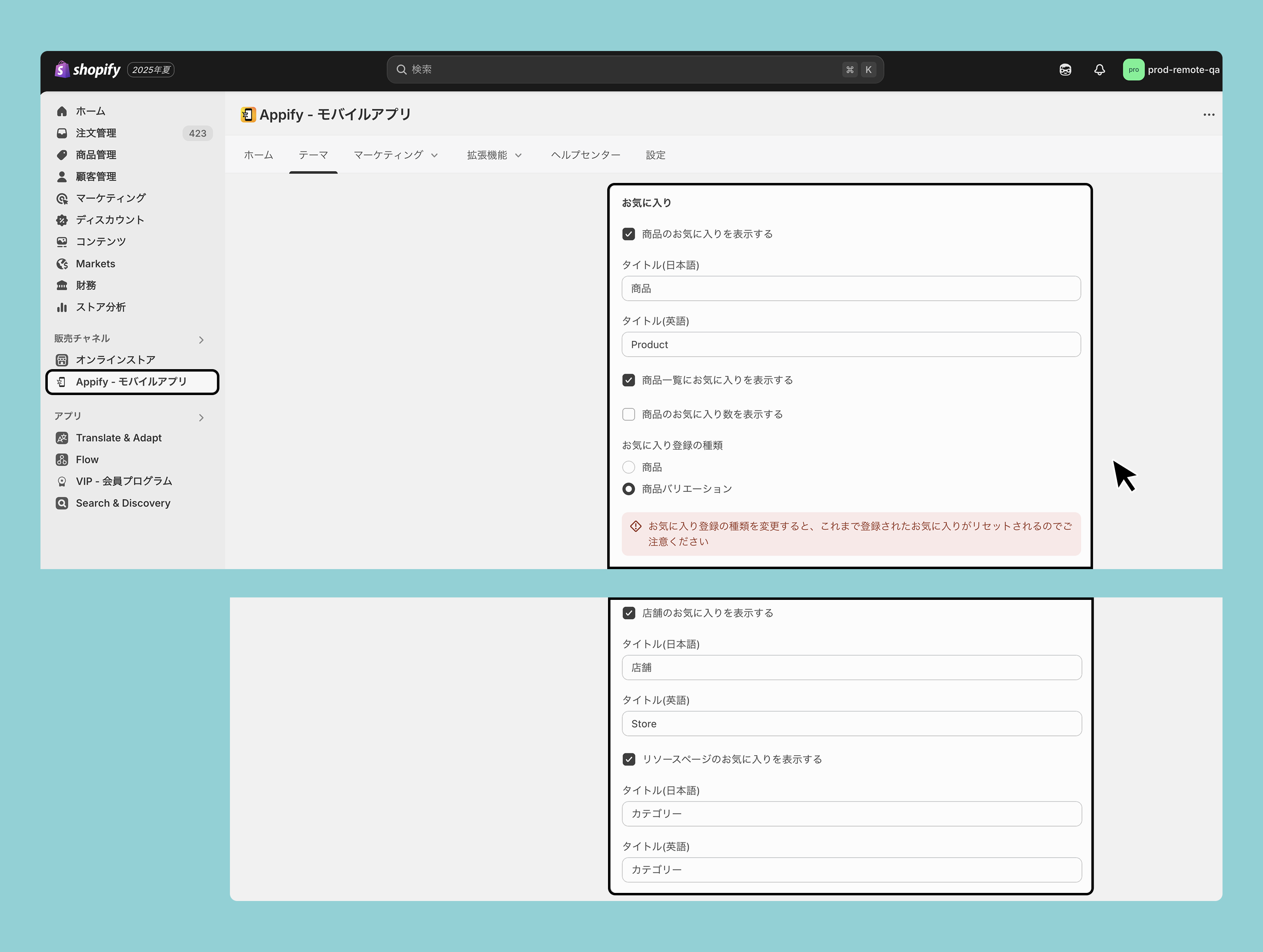Click the 2025年夏 edition badge
Image resolution: width=1263 pixels, height=952 pixels.
[x=151, y=70]
